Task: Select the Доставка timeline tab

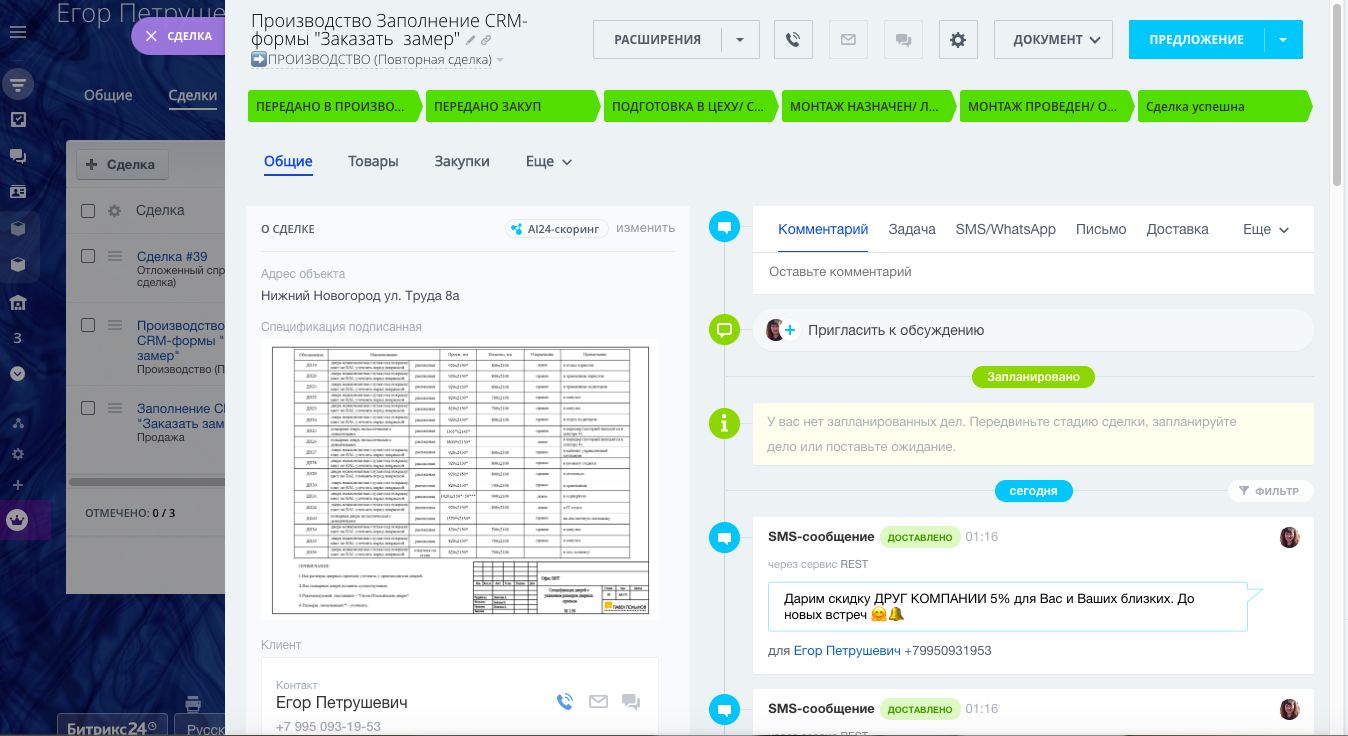Action: (1178, 229)
